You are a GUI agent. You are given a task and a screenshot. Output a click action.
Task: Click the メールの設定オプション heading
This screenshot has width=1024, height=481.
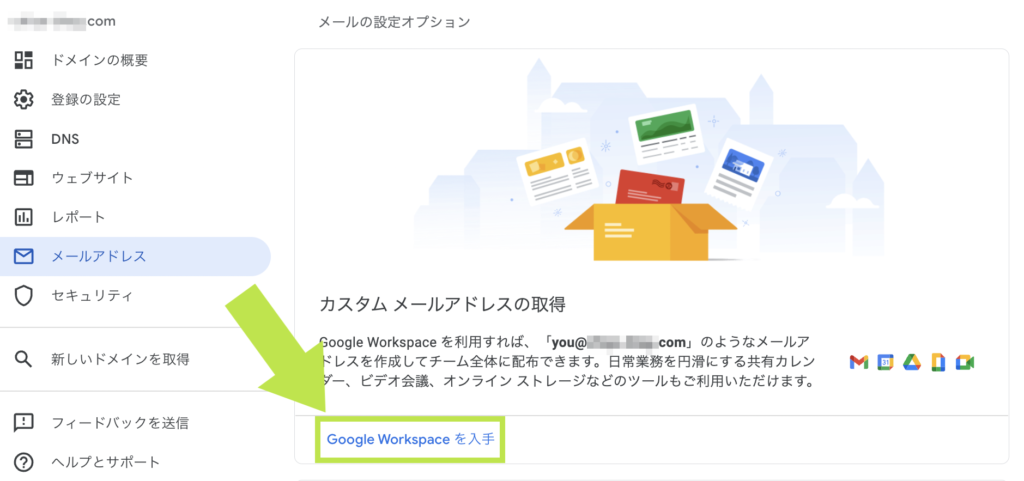[394, 22]
